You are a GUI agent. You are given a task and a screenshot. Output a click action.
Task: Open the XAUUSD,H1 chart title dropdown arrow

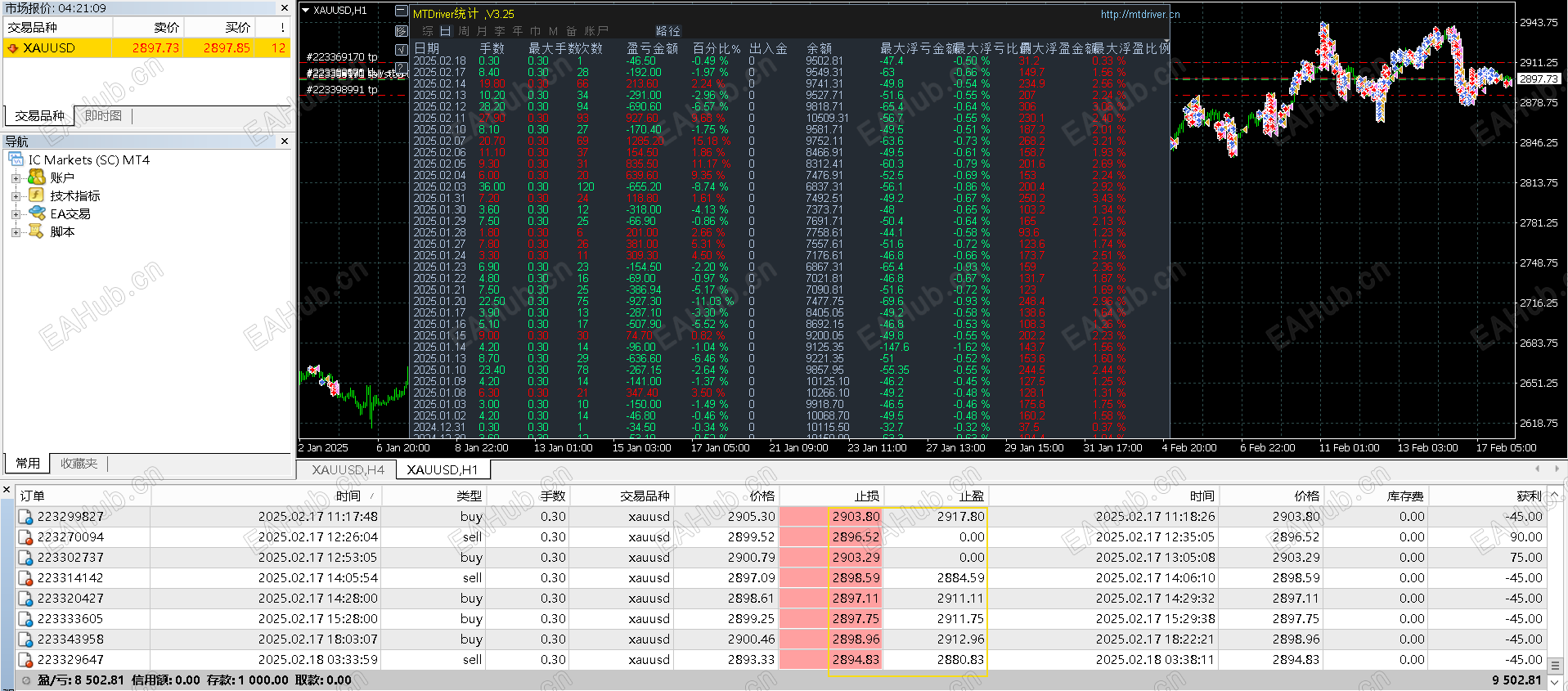click(x=306, y=11)
